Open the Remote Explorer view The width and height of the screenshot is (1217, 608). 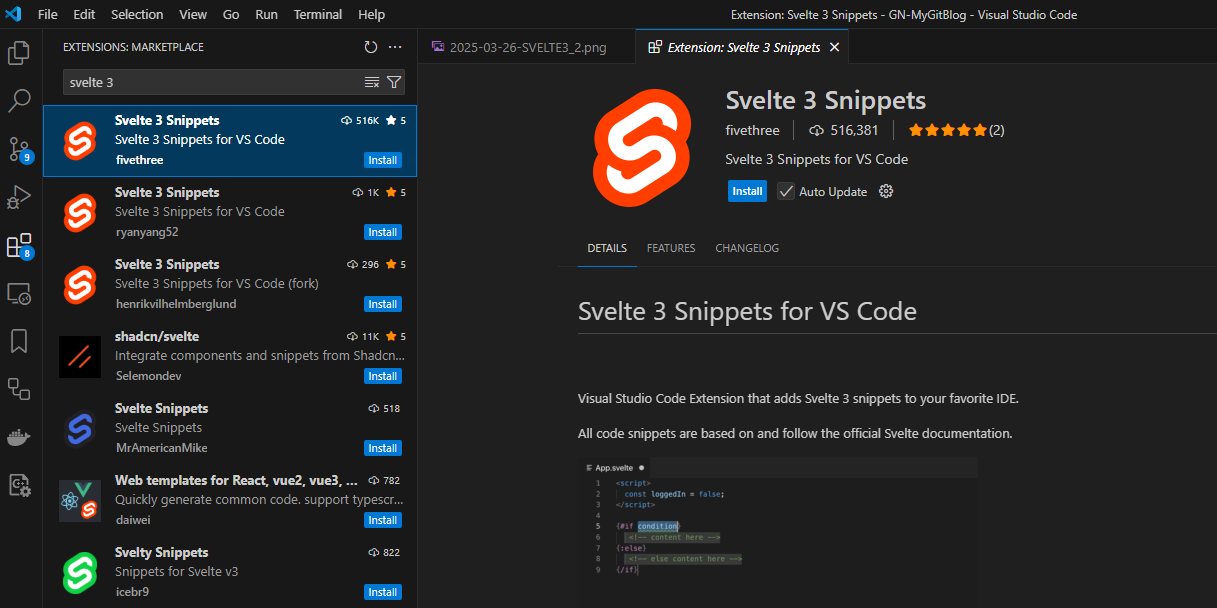(x=20, y=293)
